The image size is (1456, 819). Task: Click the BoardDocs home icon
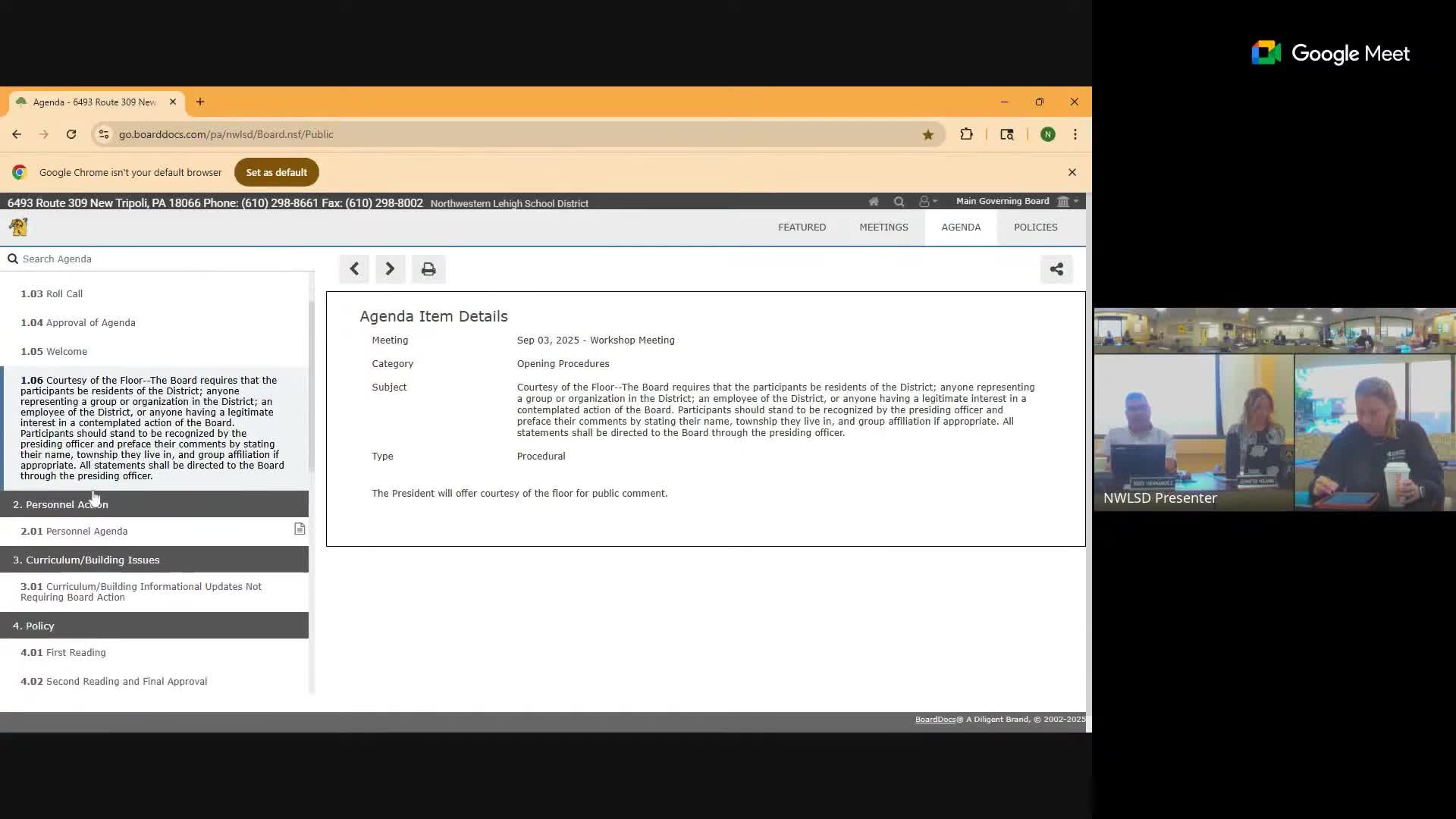pos(874,202)
